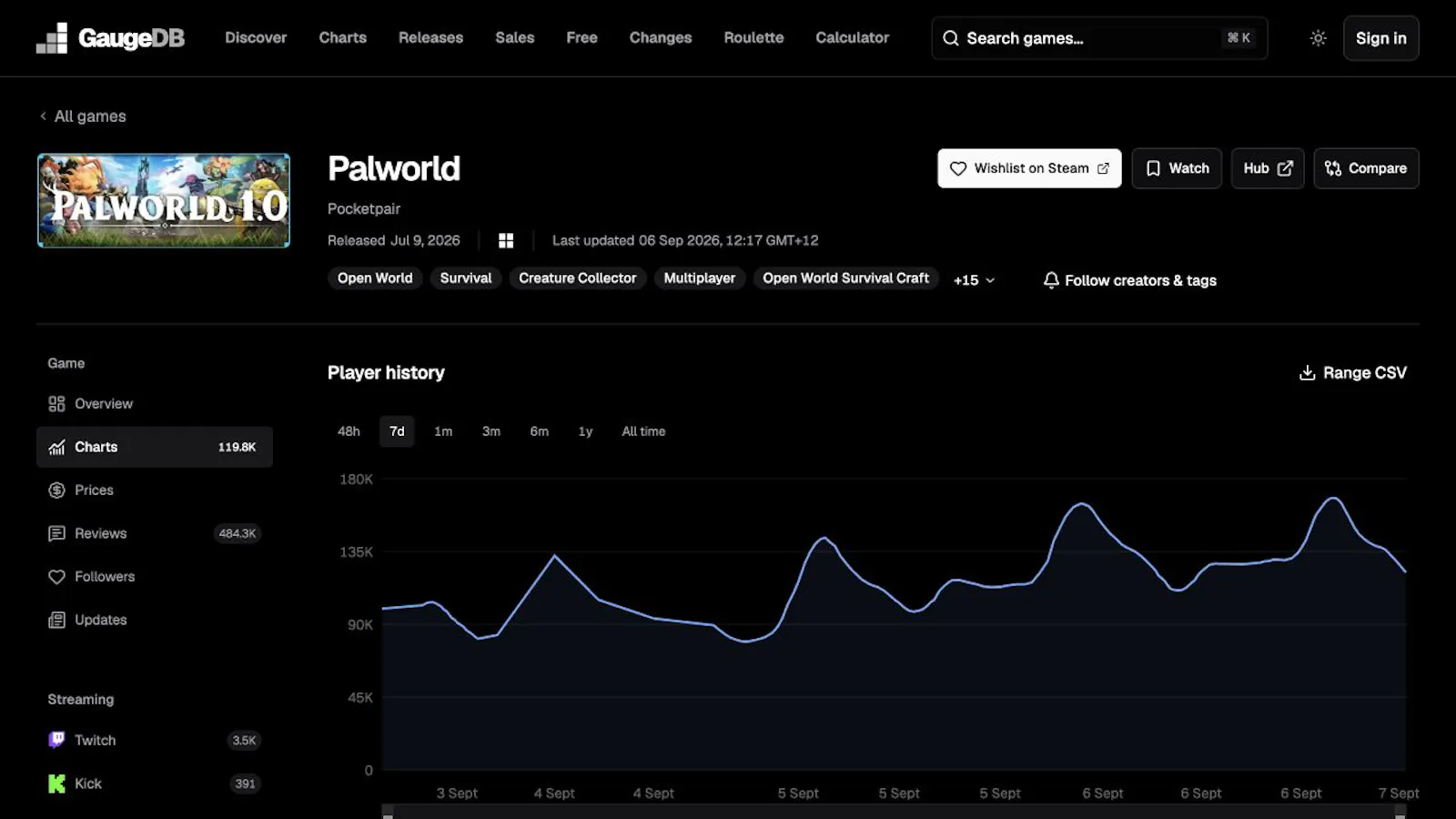
Task: Click the 484.3K reviews count badge
Action: click(x=238, y=533)
